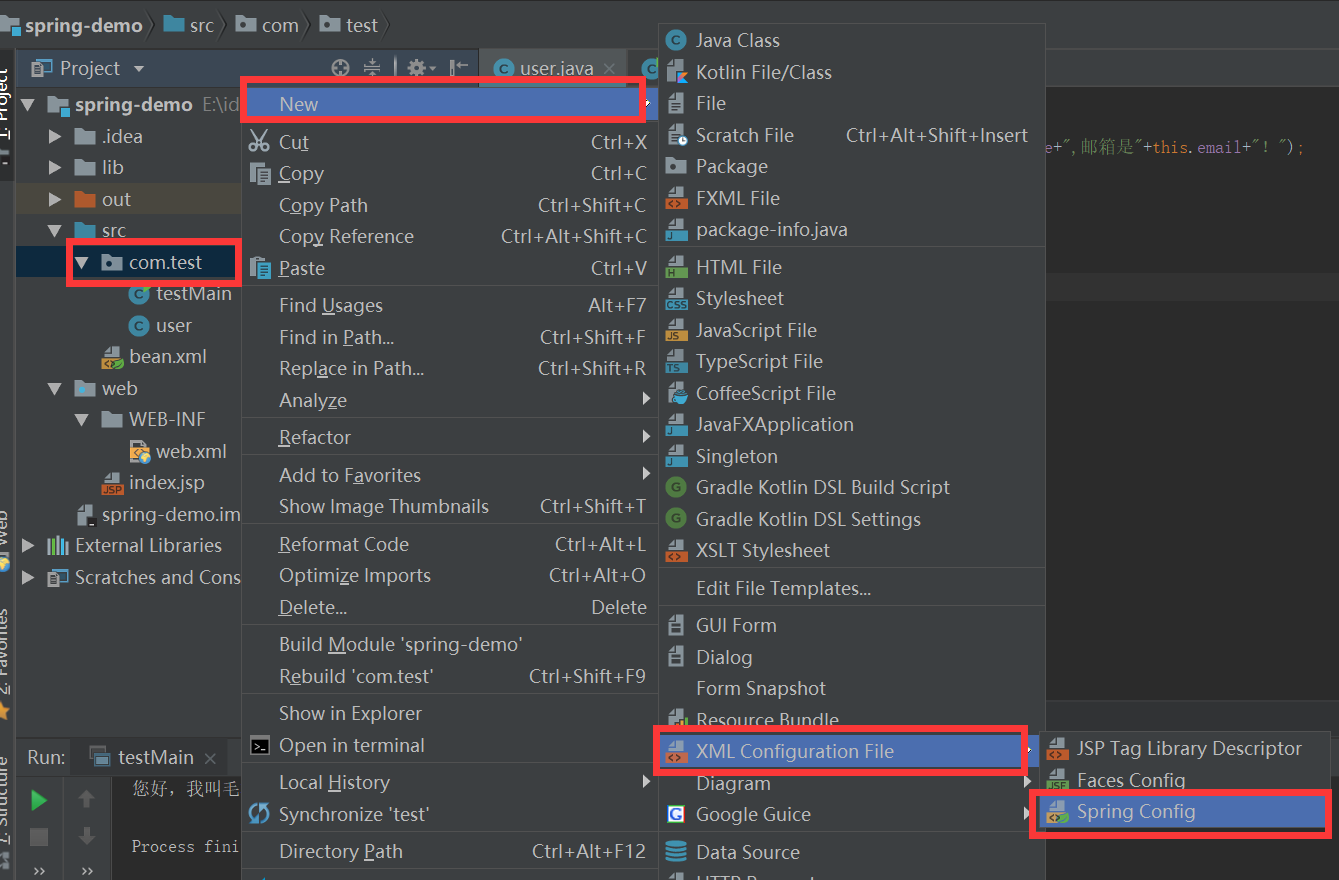Click the Java Class icon in submenu
The image size is (1339, 880).
677,41
